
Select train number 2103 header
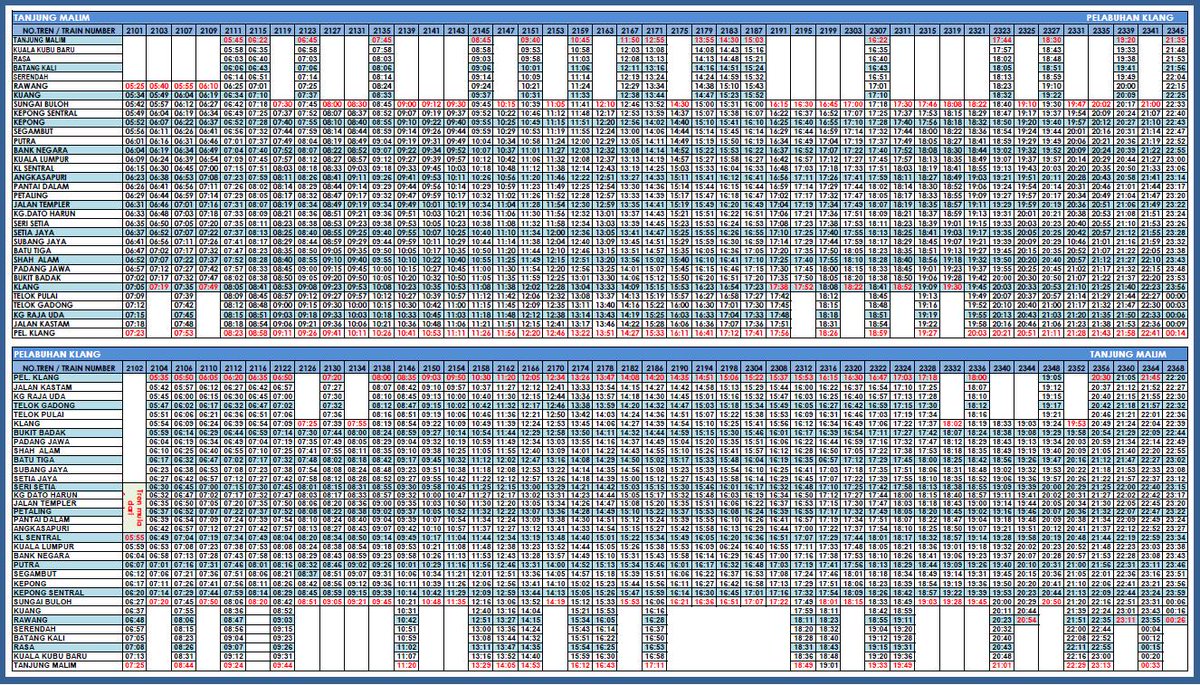(x=159, y=30)
